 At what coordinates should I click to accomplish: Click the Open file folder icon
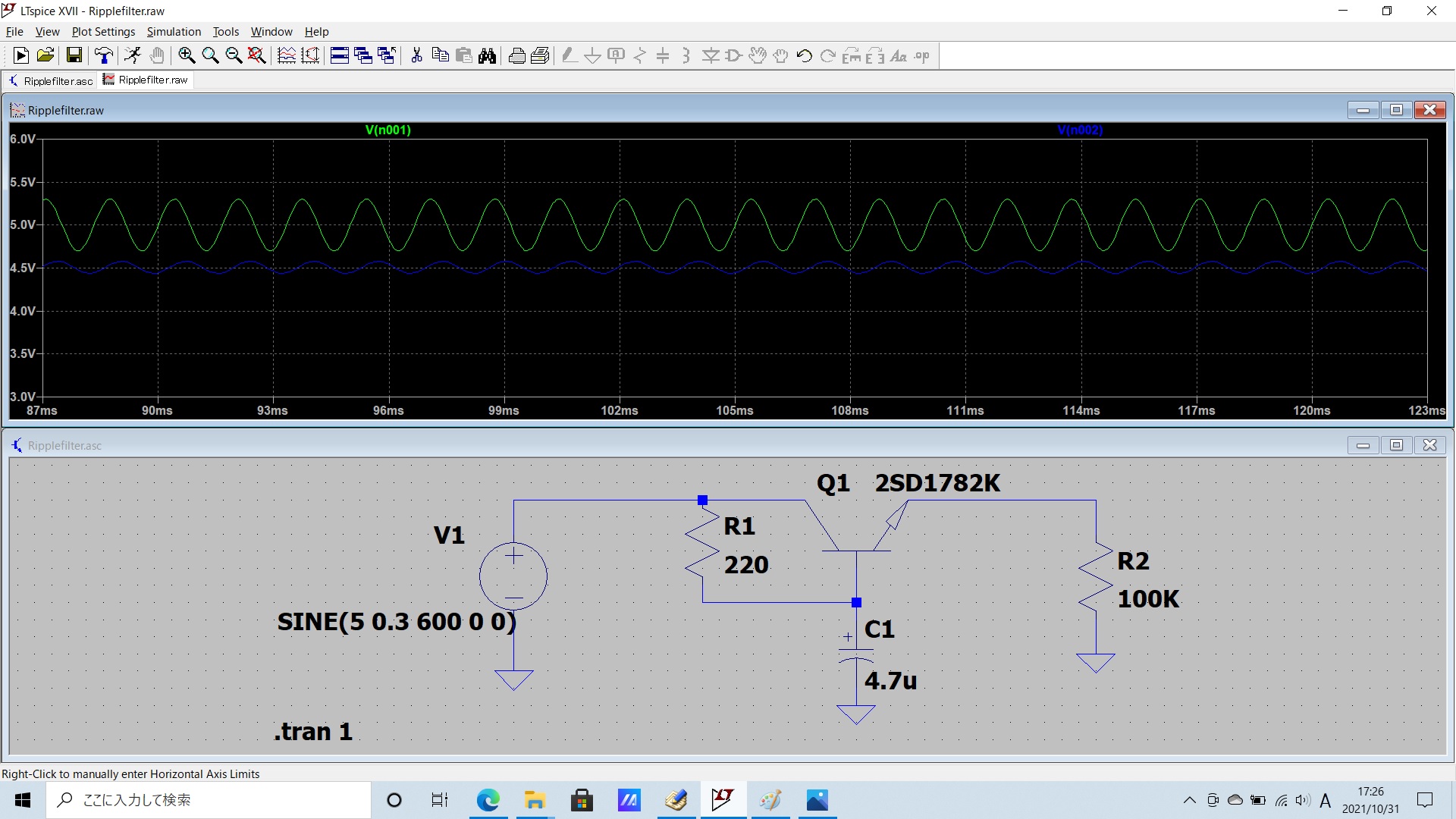(x=45, y=55)
